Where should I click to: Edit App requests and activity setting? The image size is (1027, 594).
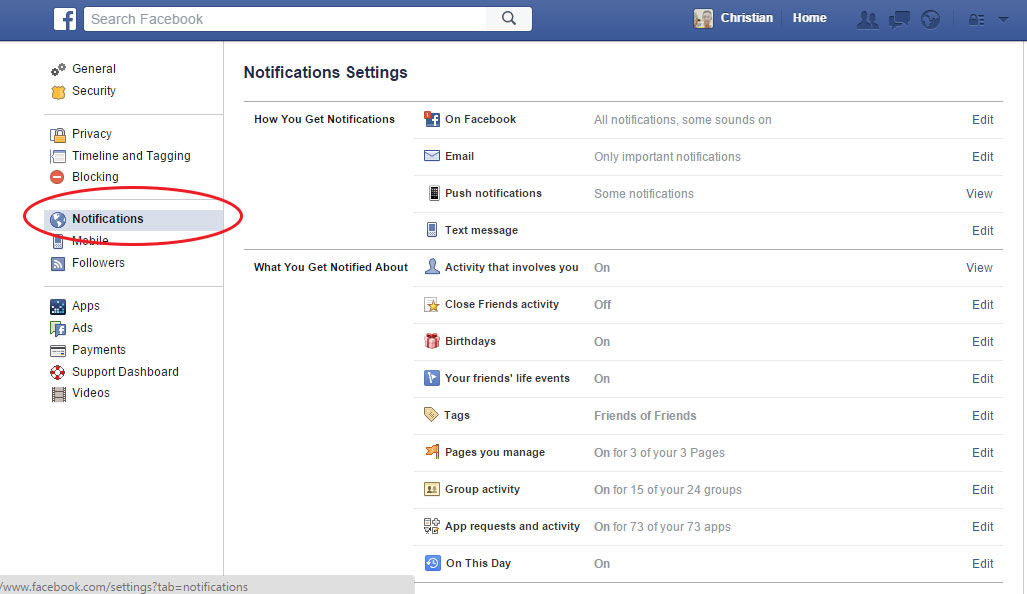pyautogui.click(x=982, y=527)
